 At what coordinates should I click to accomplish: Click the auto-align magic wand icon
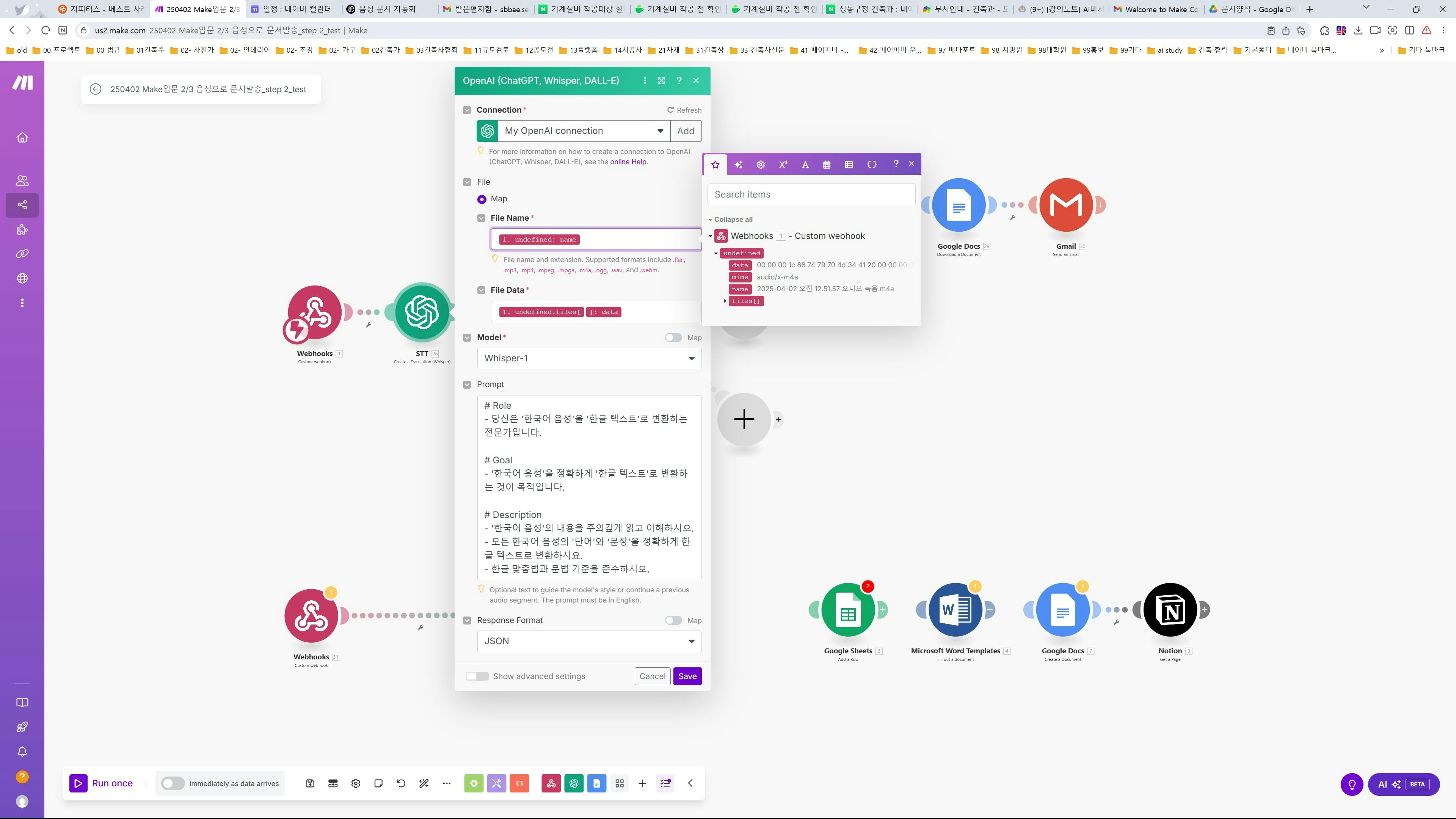(424, 783)
